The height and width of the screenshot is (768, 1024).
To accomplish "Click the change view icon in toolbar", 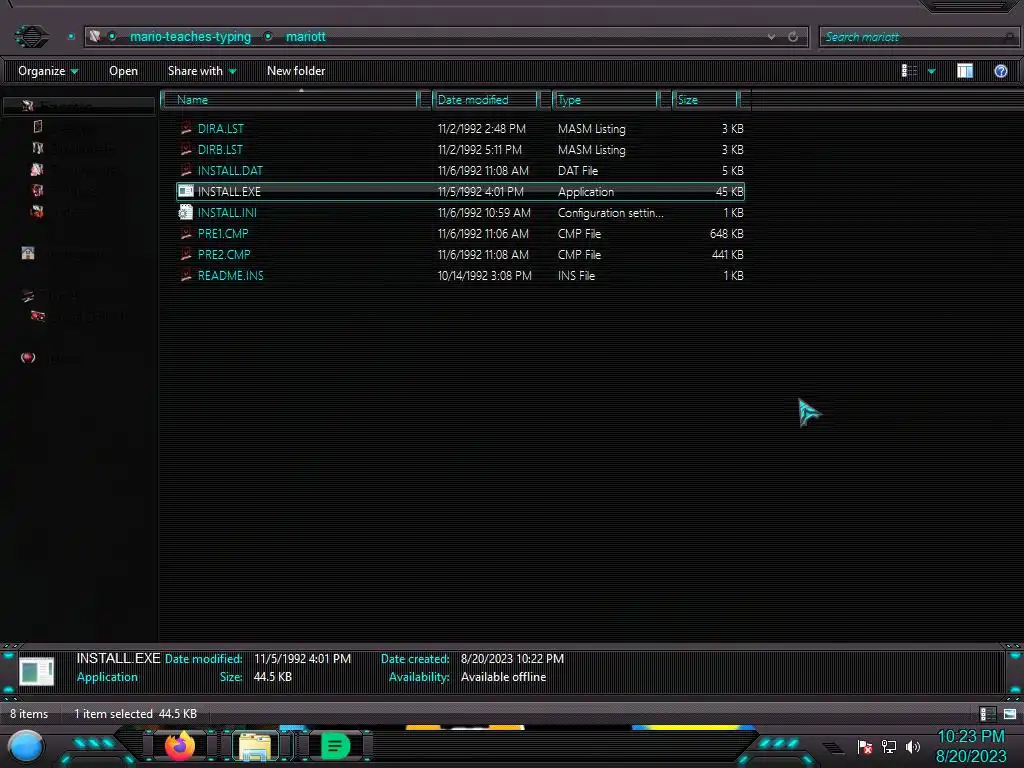I will (x=909, y=71).
